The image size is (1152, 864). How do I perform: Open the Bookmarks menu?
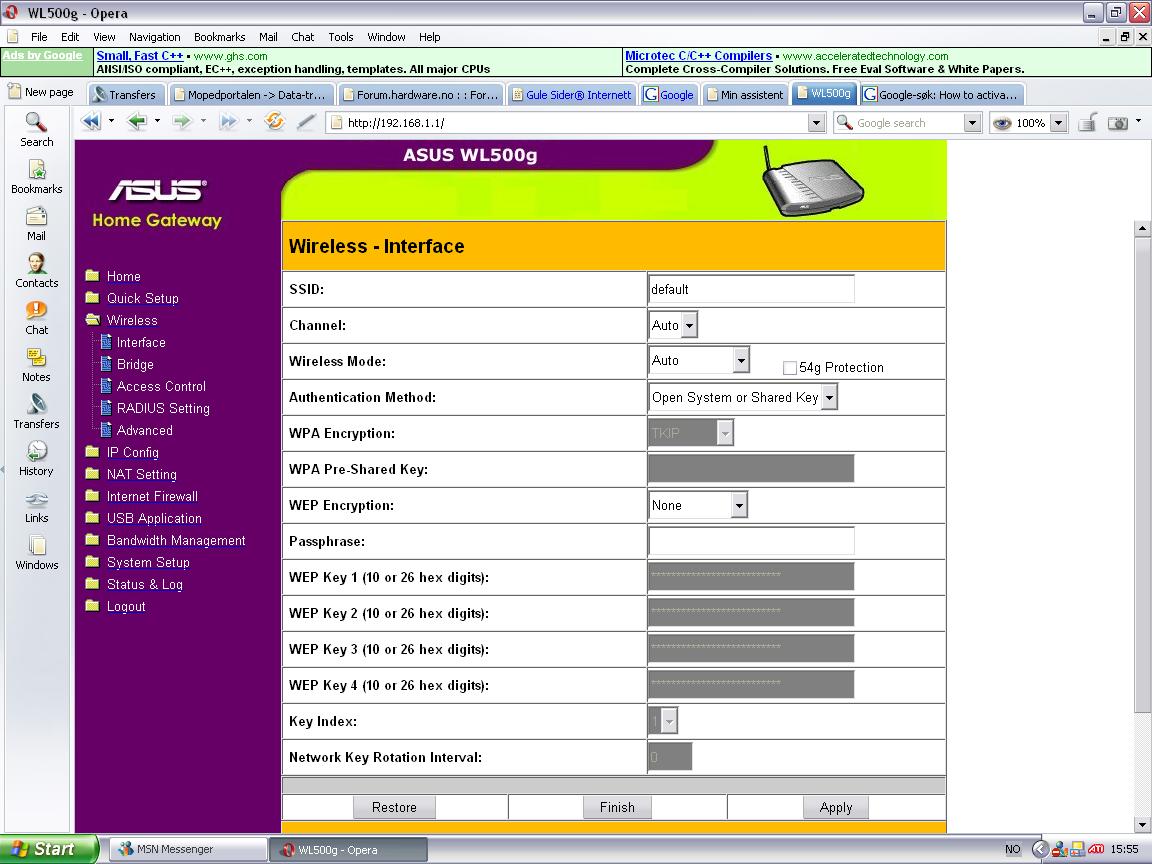[219, 37]
